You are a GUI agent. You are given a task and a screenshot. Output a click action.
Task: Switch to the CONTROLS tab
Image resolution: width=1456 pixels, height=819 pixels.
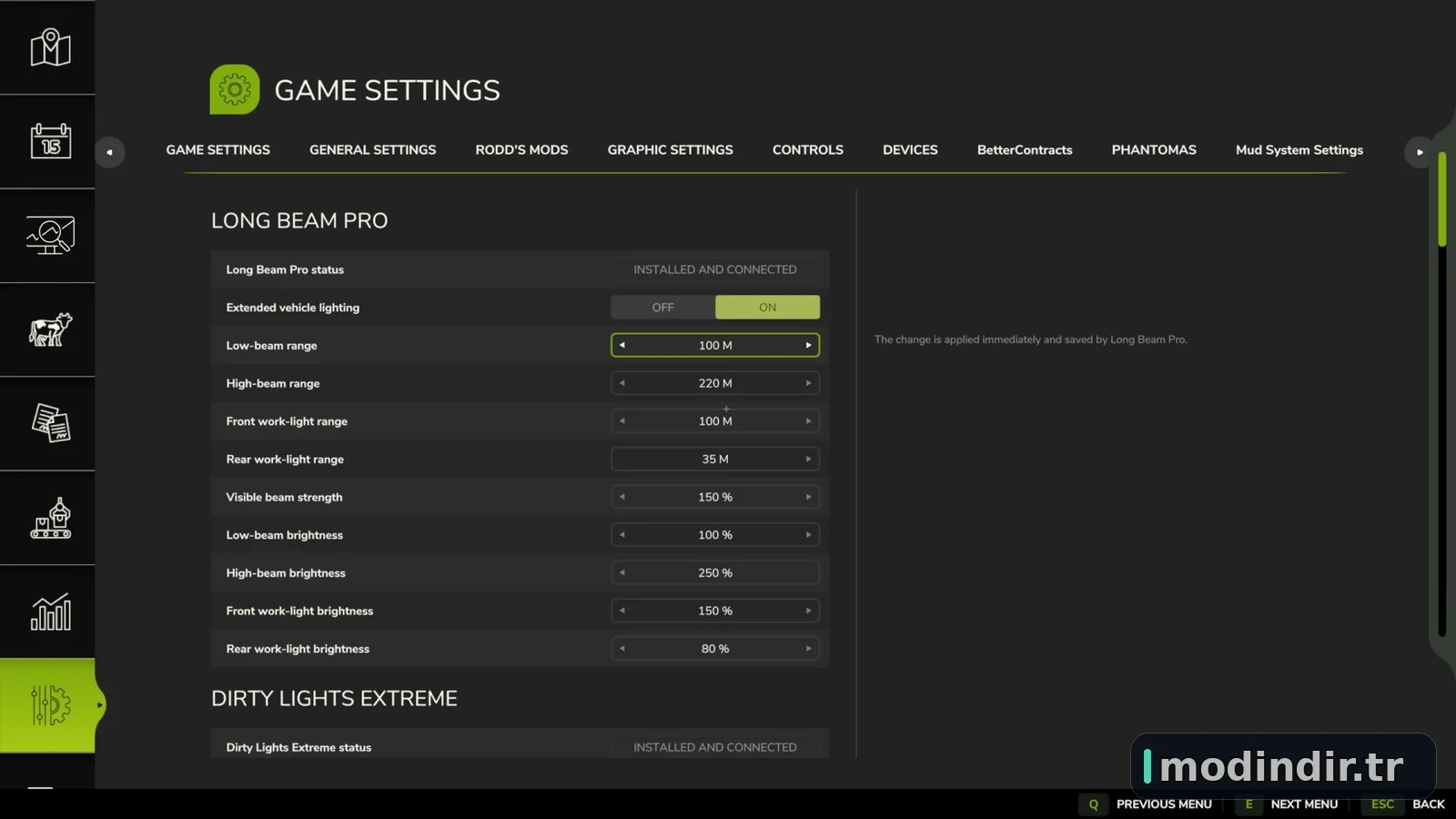(808, 150)
